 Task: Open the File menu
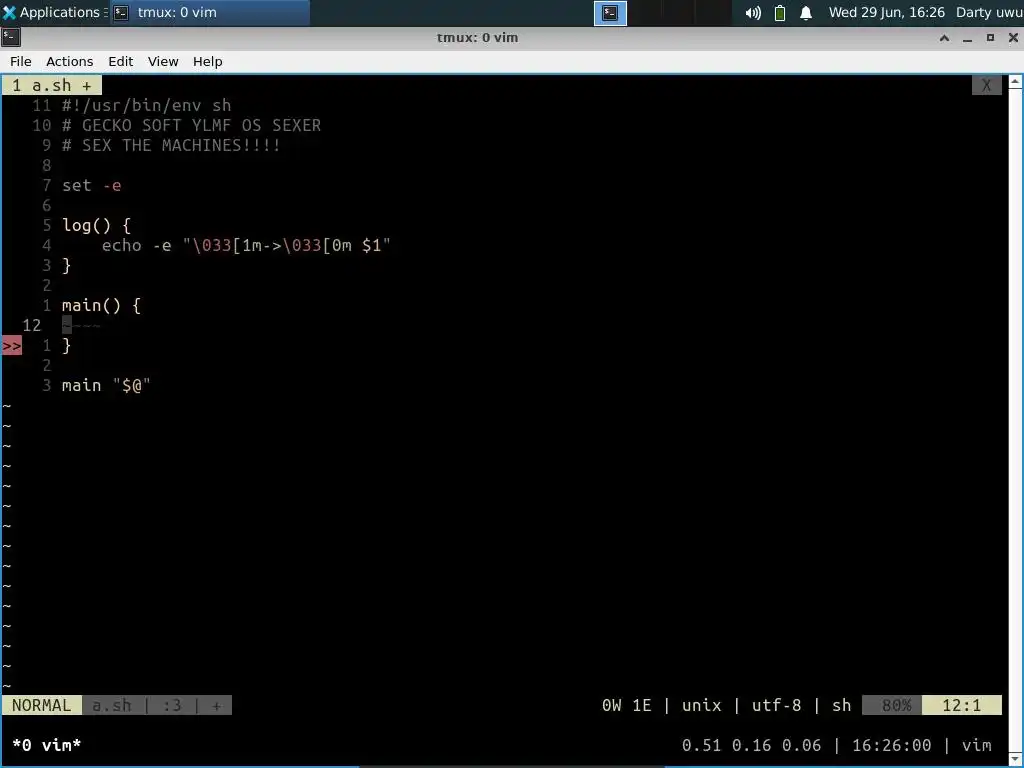click(20, 61)
